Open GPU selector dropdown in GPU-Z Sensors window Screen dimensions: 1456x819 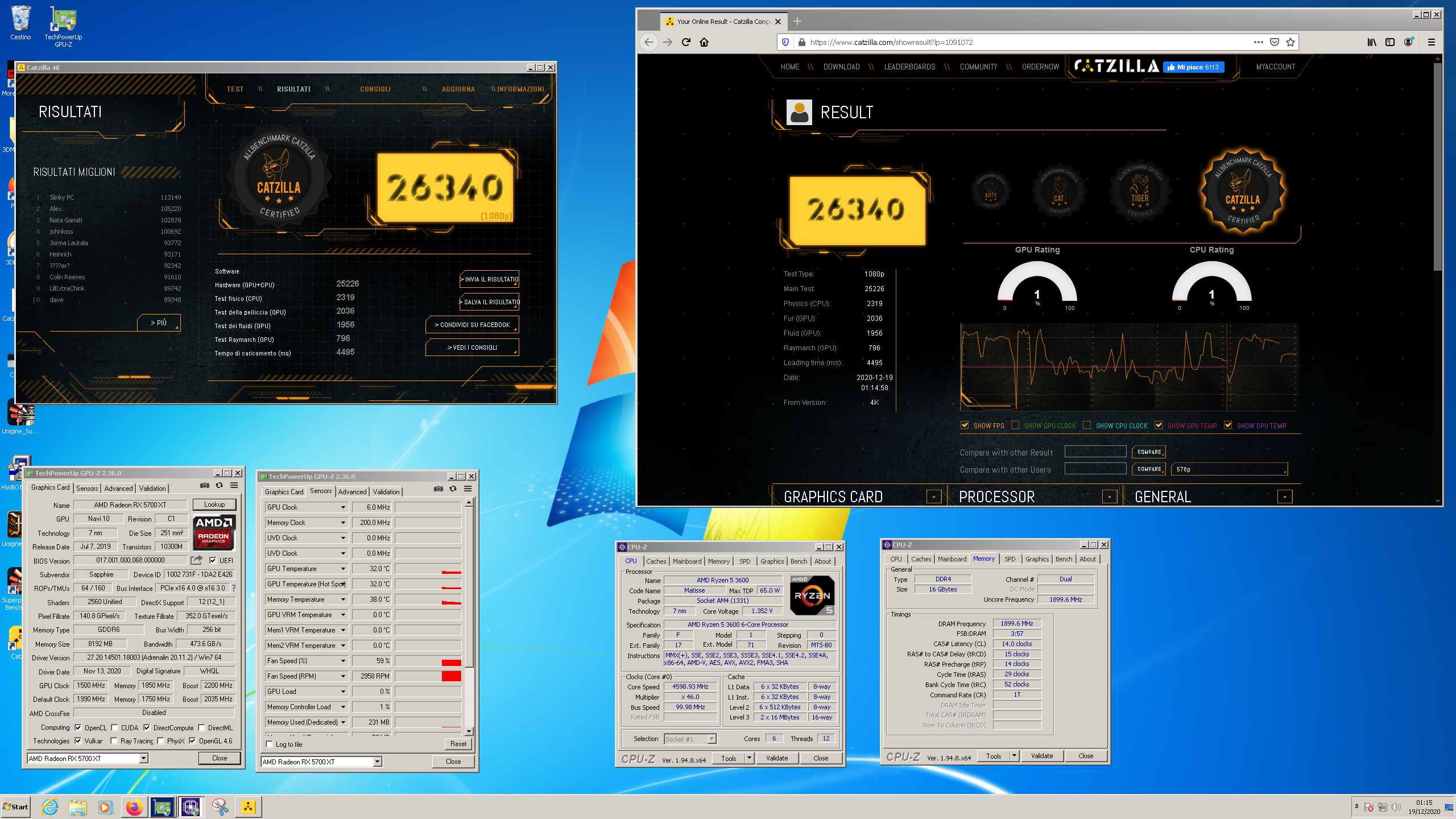[x=378, y=762]
